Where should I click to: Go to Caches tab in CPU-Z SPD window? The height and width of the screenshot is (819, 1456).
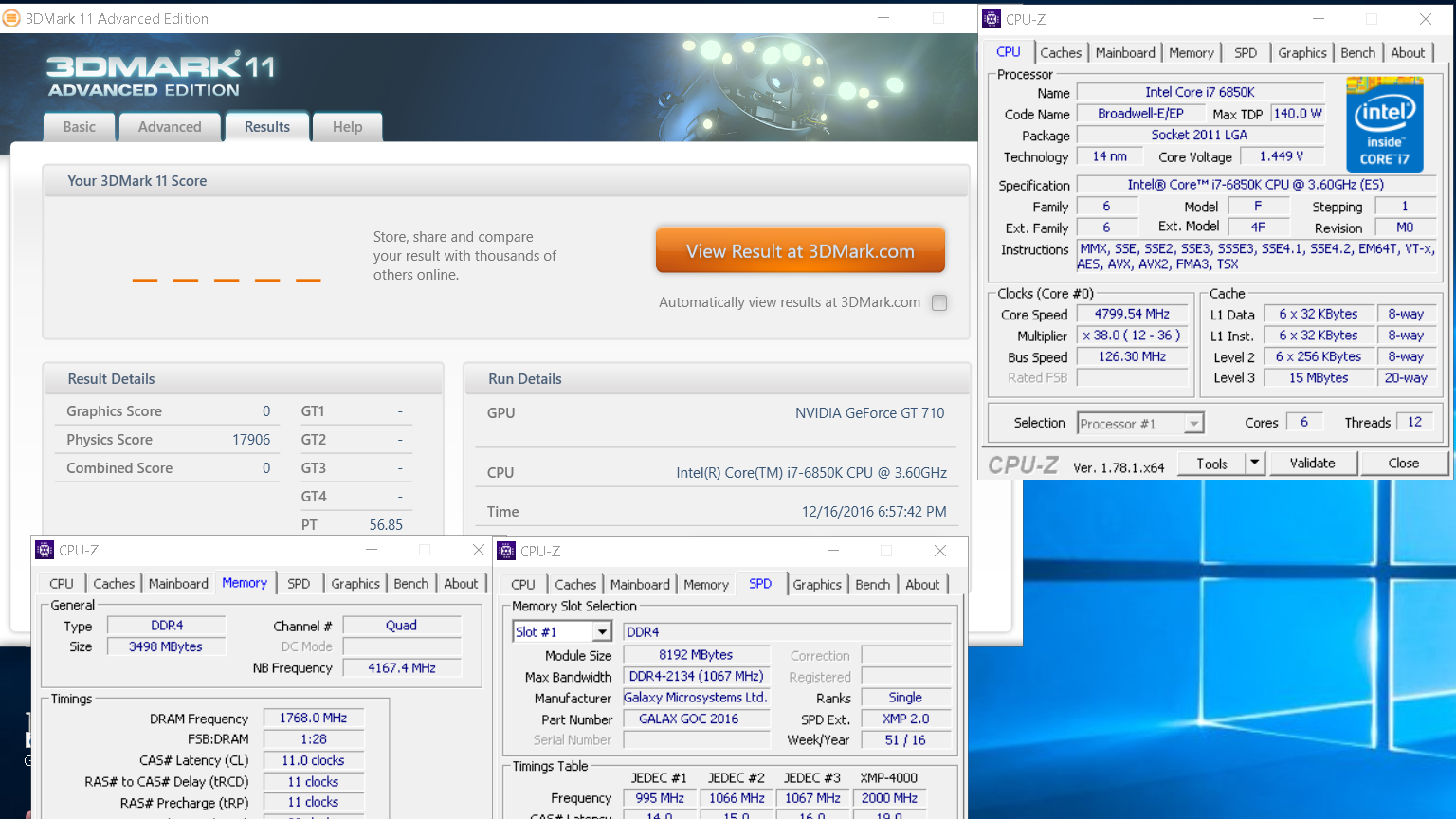pyautogui.click(x=575, y=585)
